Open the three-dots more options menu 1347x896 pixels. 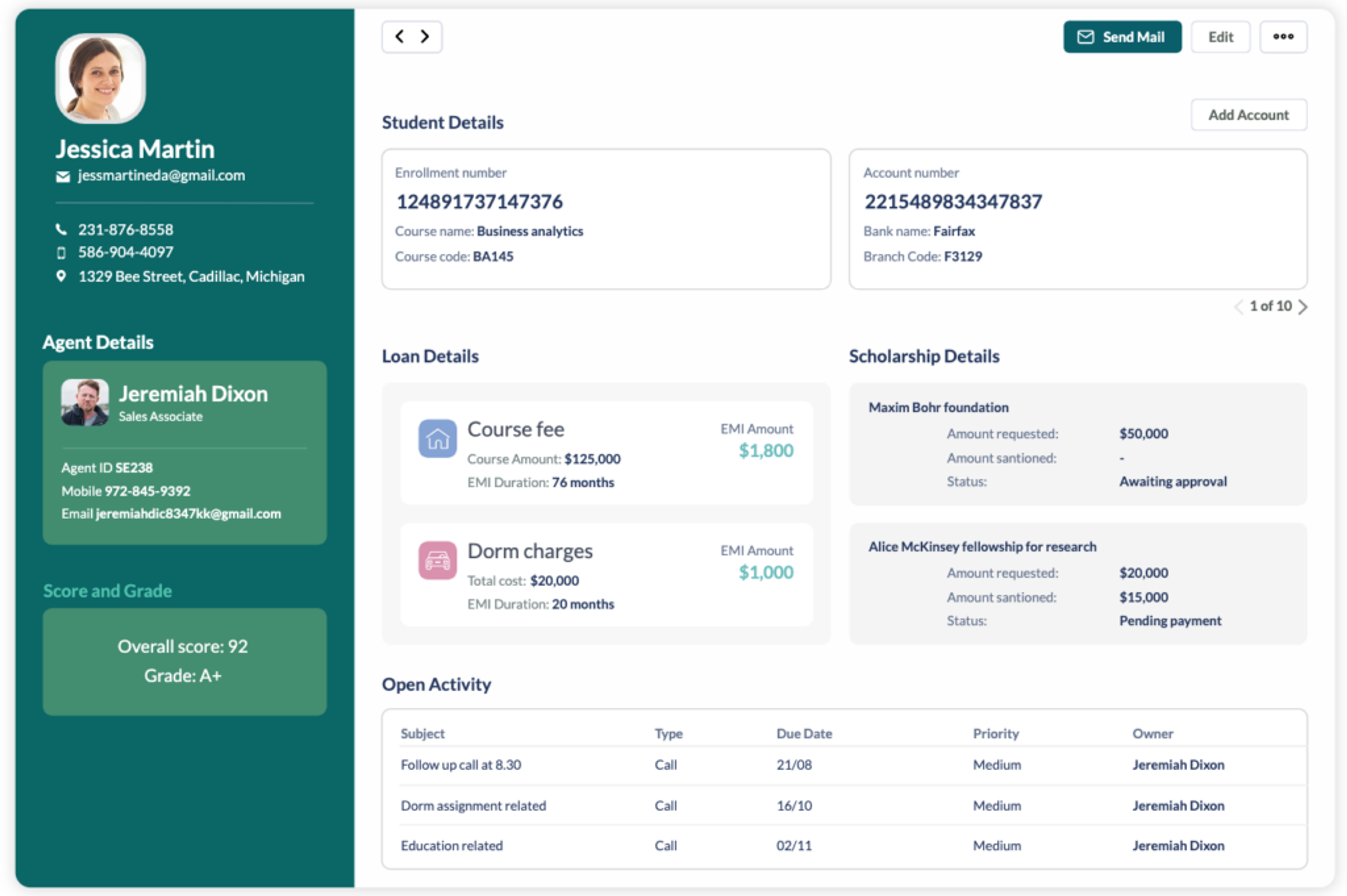1282,36
